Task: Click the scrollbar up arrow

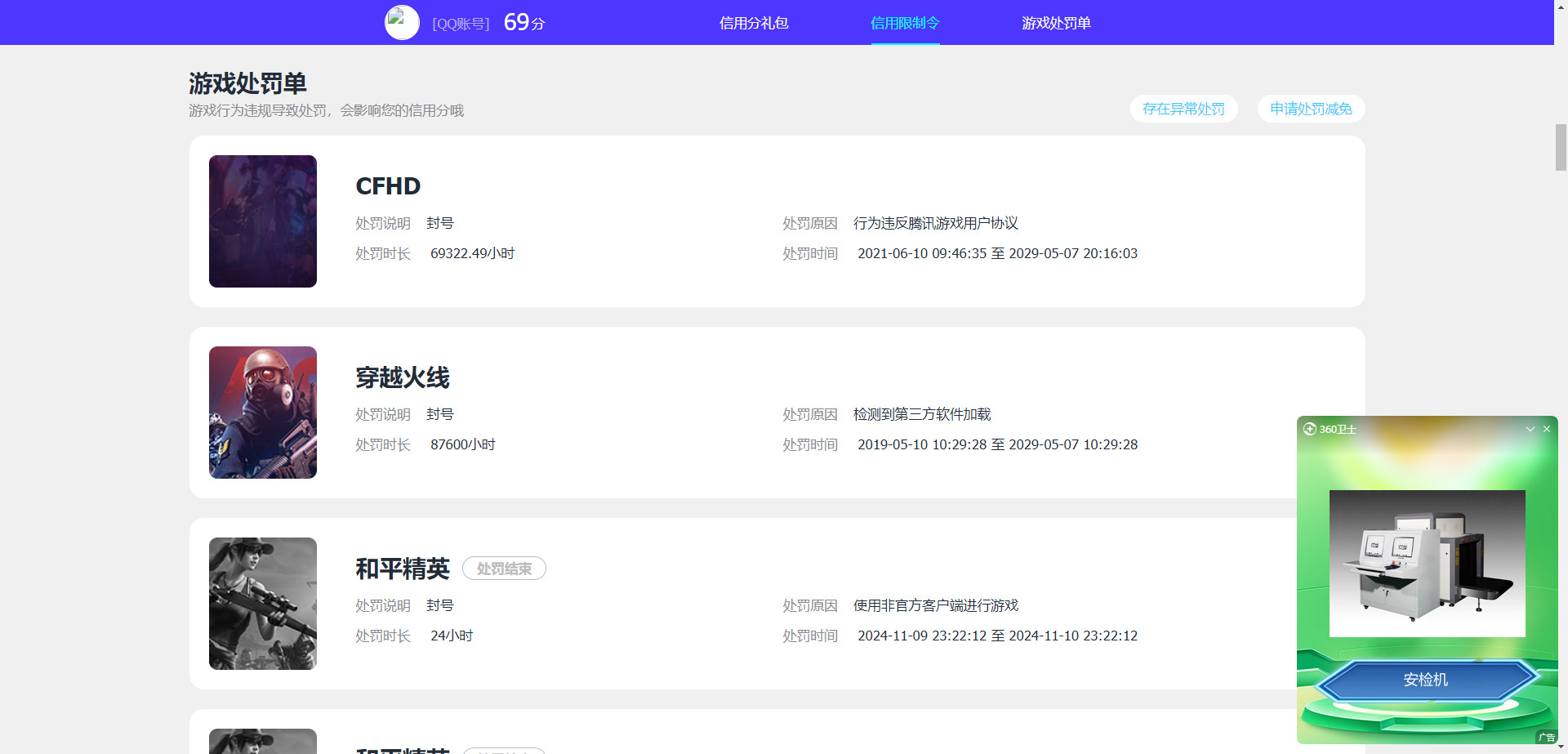Action: pos(1561,6)
